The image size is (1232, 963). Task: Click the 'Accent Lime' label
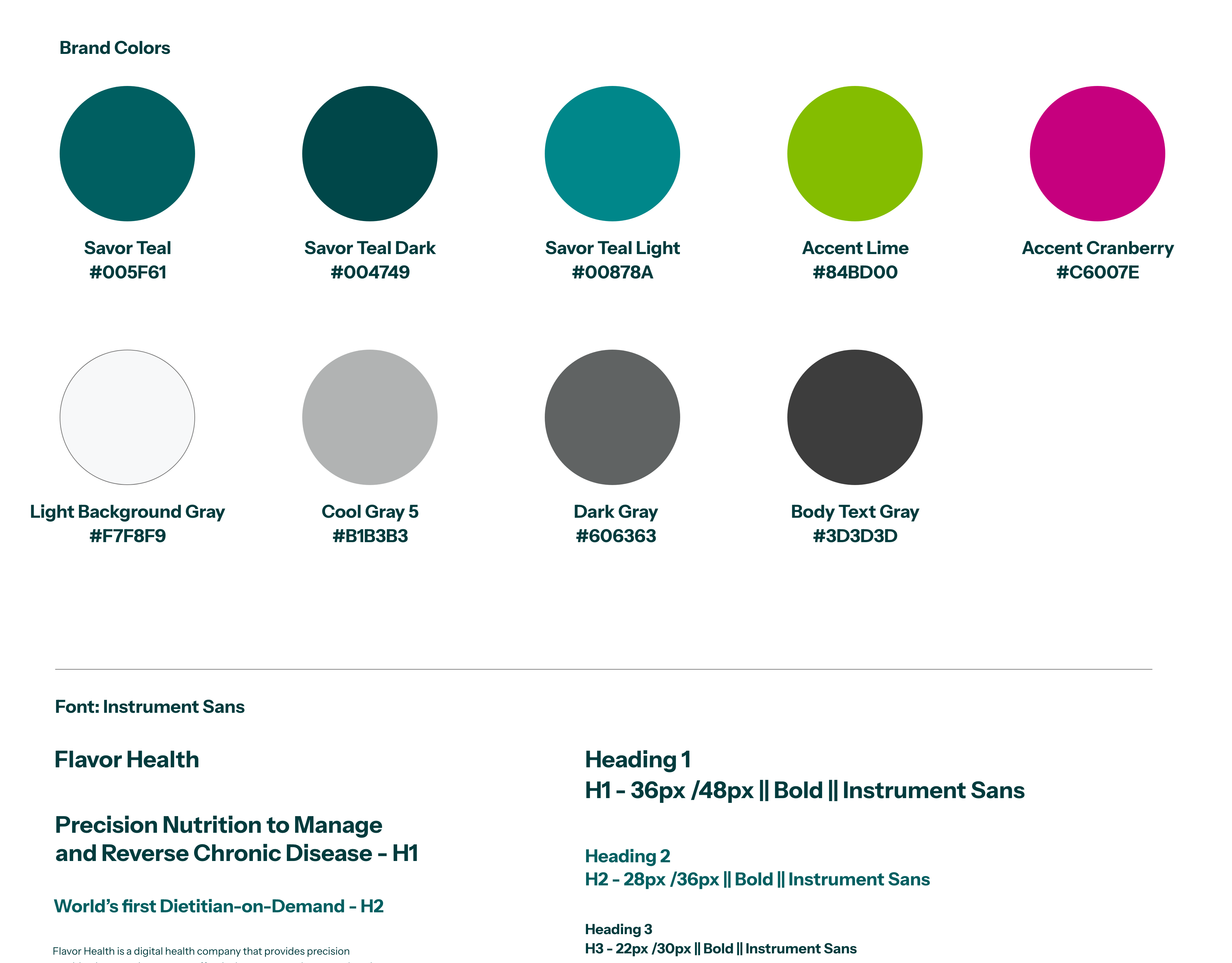click(x=856, y=248)
